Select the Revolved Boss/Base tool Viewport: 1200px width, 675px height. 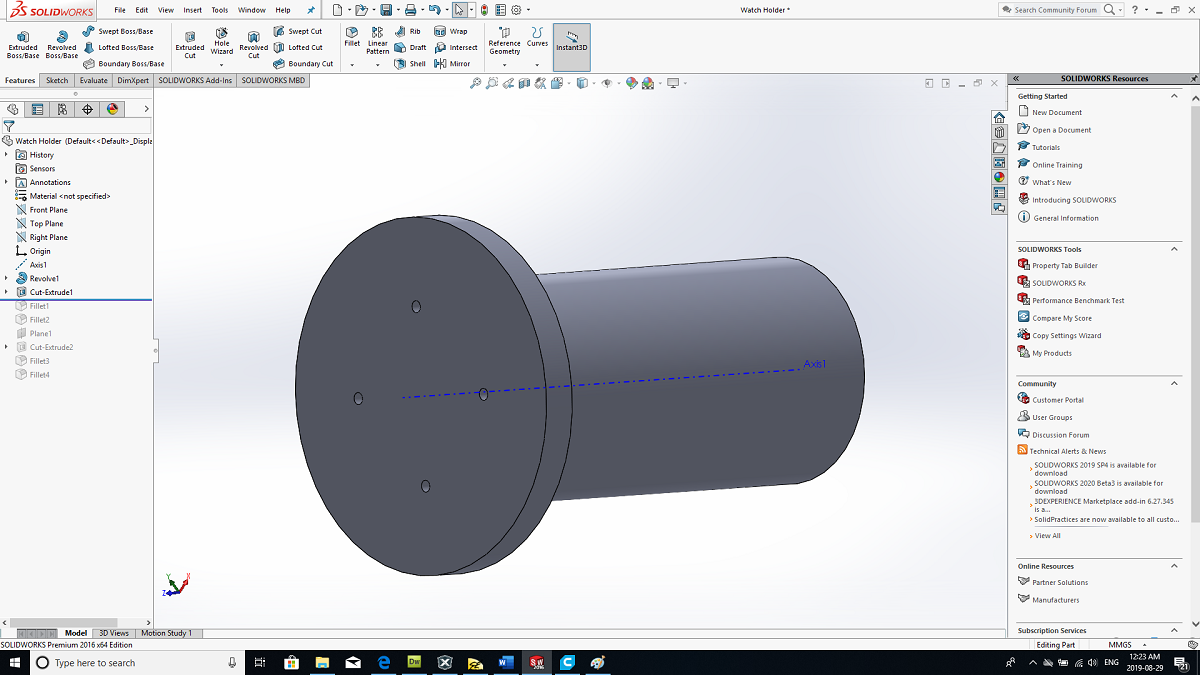pyautogui.click(x=62, y=44)
